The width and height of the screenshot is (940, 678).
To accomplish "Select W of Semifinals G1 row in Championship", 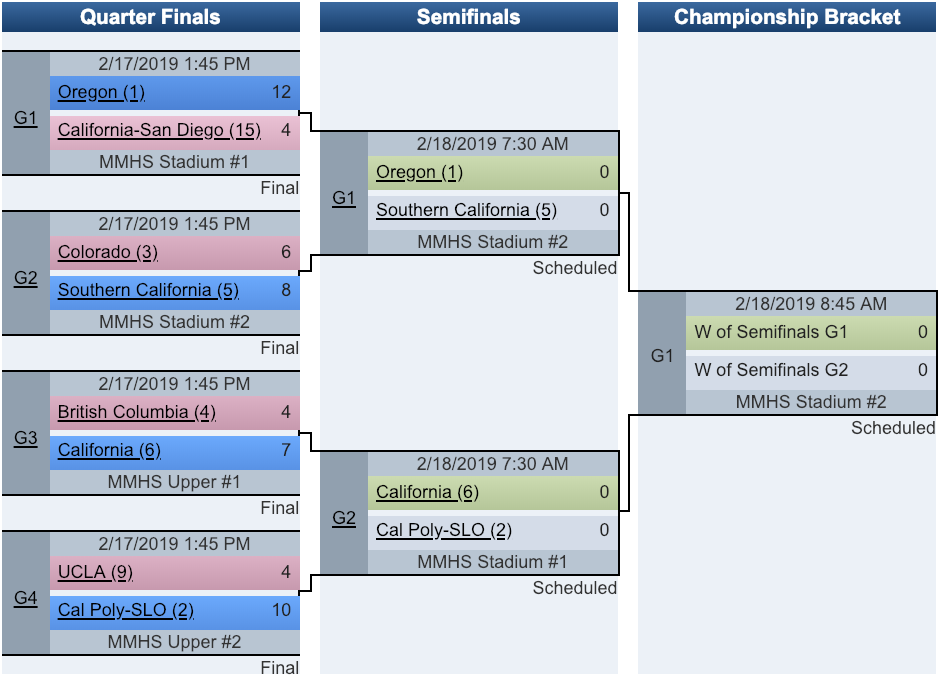I will click(x=811, y=333).
